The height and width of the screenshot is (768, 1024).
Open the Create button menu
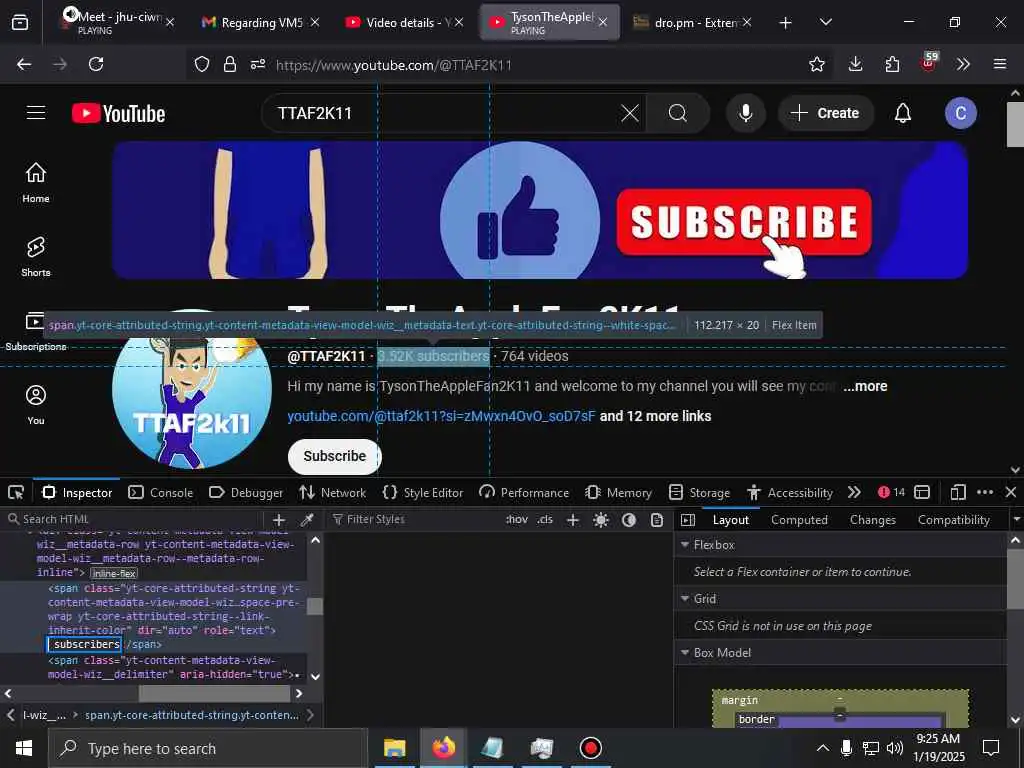[825, 113]
